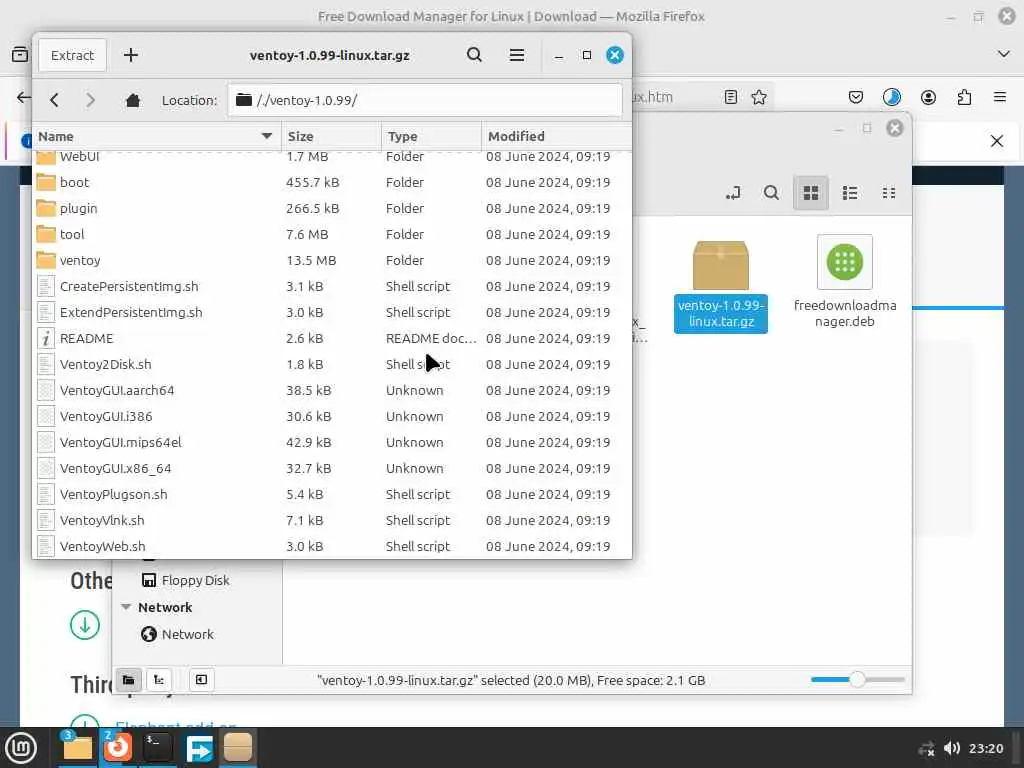Screen dimensions: 1024x768
Task: Open Files from taskbar
Action: tap(76, 747)
